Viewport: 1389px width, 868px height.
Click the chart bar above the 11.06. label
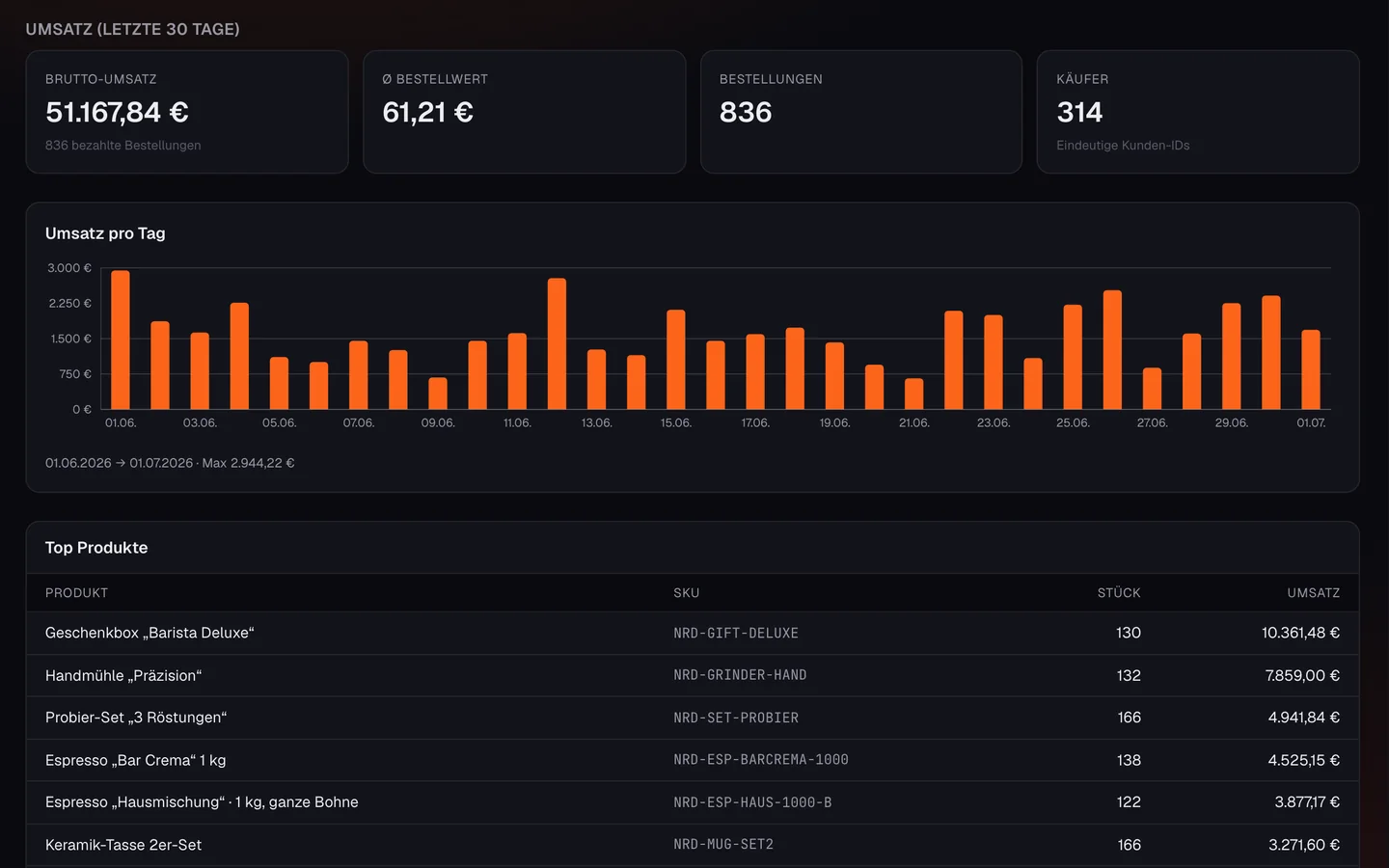point(517,371)
